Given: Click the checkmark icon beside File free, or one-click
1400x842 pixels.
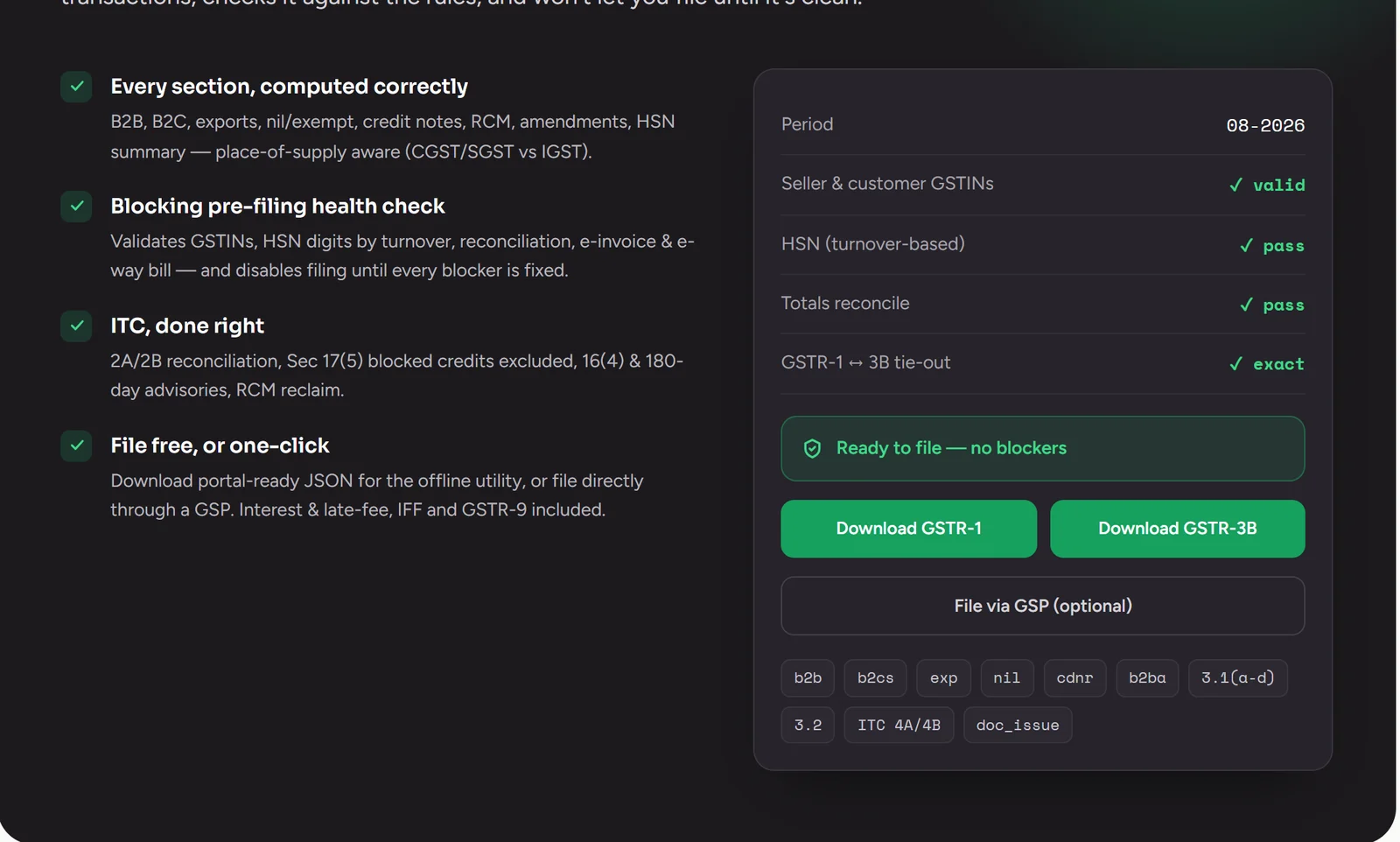Looking at the screenshot, I should pos(76,446).
